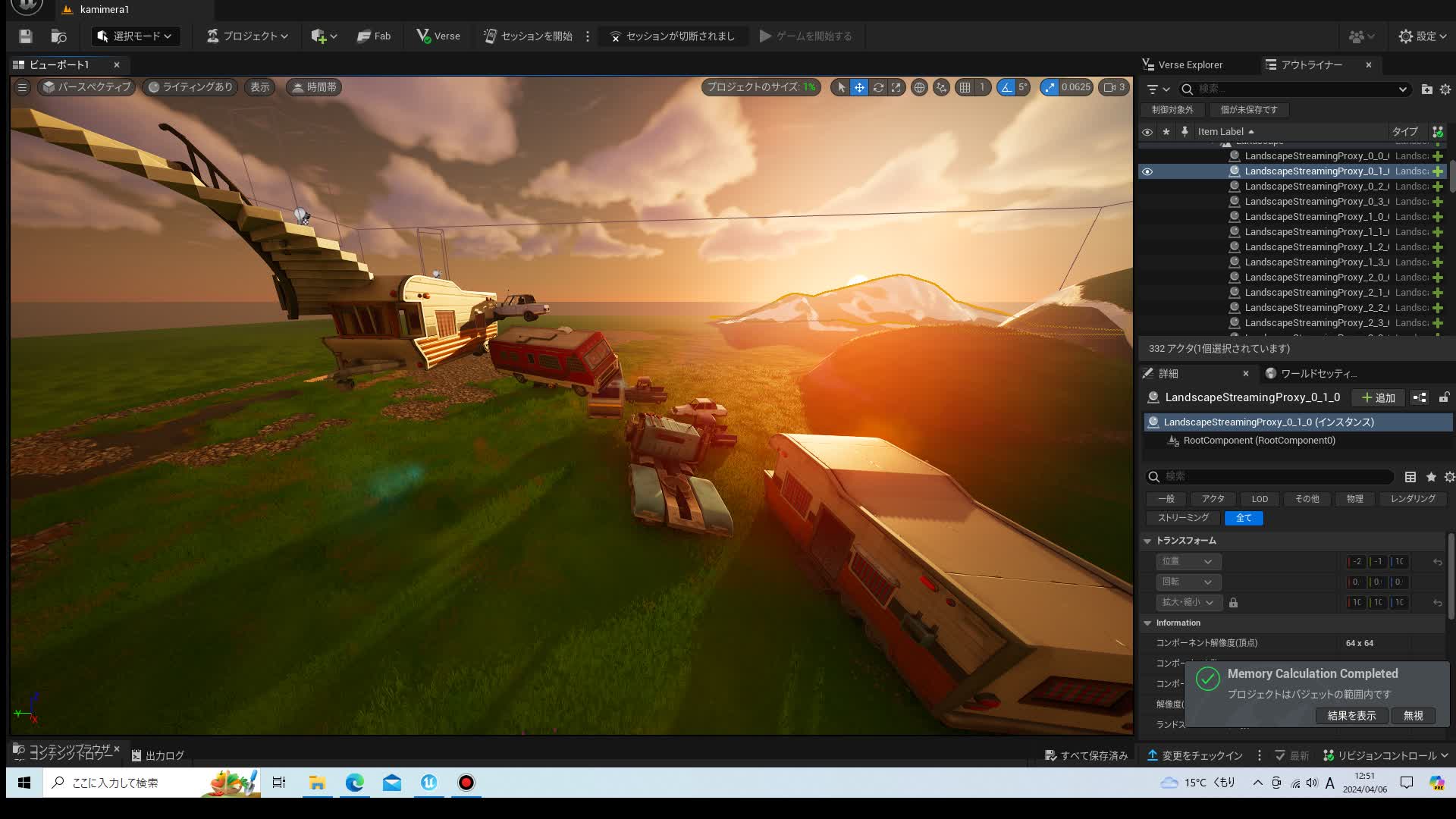The width and height of the screenshot is (1456, 819).
Task: Click the world coordinate system globe icon
Action: tap(919, 87)
